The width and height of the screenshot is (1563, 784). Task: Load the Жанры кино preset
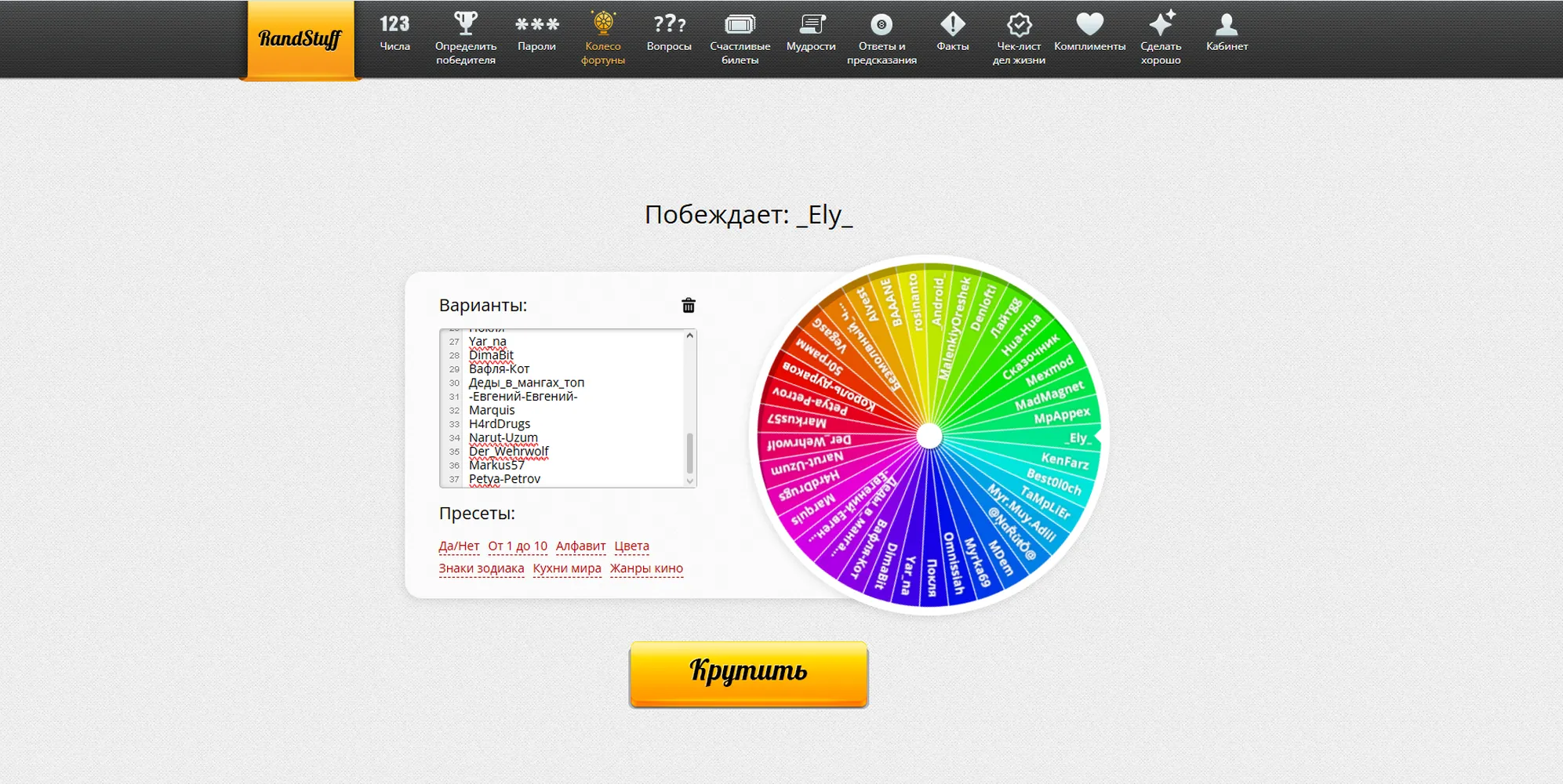646,568
